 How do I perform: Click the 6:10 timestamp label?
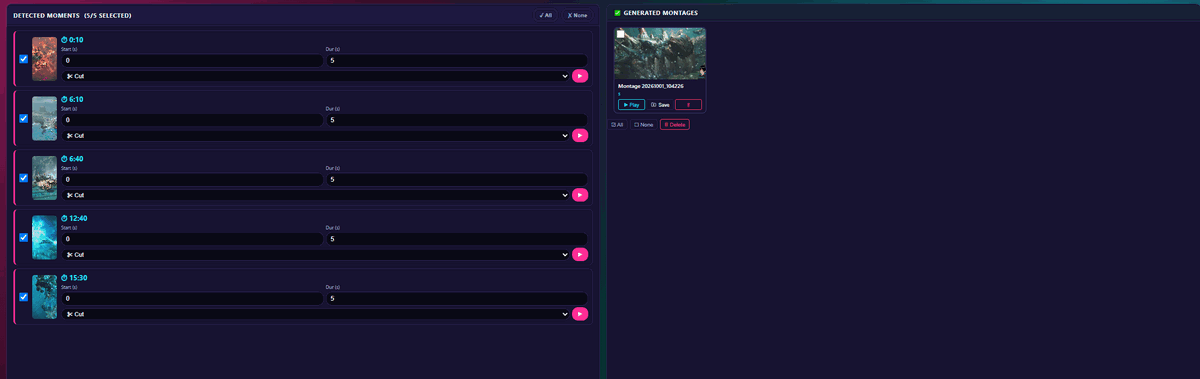pos(73,99)
